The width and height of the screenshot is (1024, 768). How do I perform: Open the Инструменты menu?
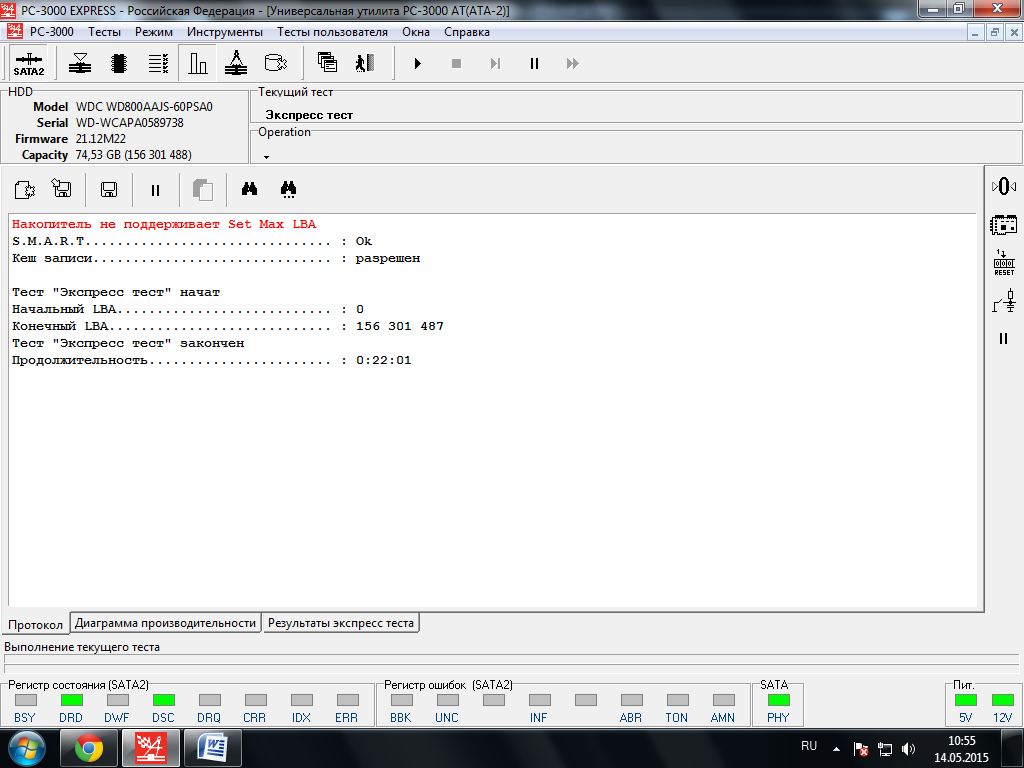point(225,32)
